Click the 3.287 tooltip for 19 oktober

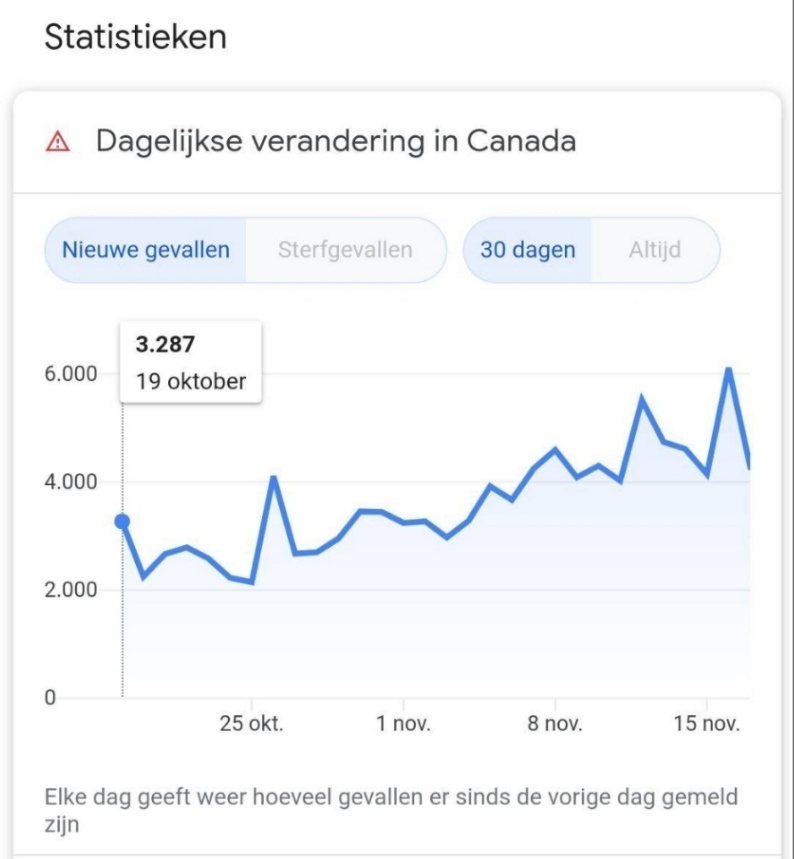pos(190,362)
